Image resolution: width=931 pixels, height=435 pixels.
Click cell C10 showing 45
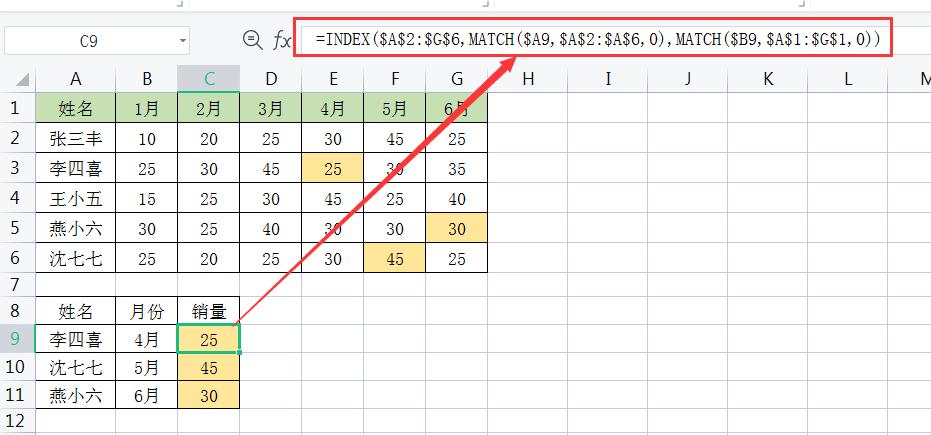(208, 367)
